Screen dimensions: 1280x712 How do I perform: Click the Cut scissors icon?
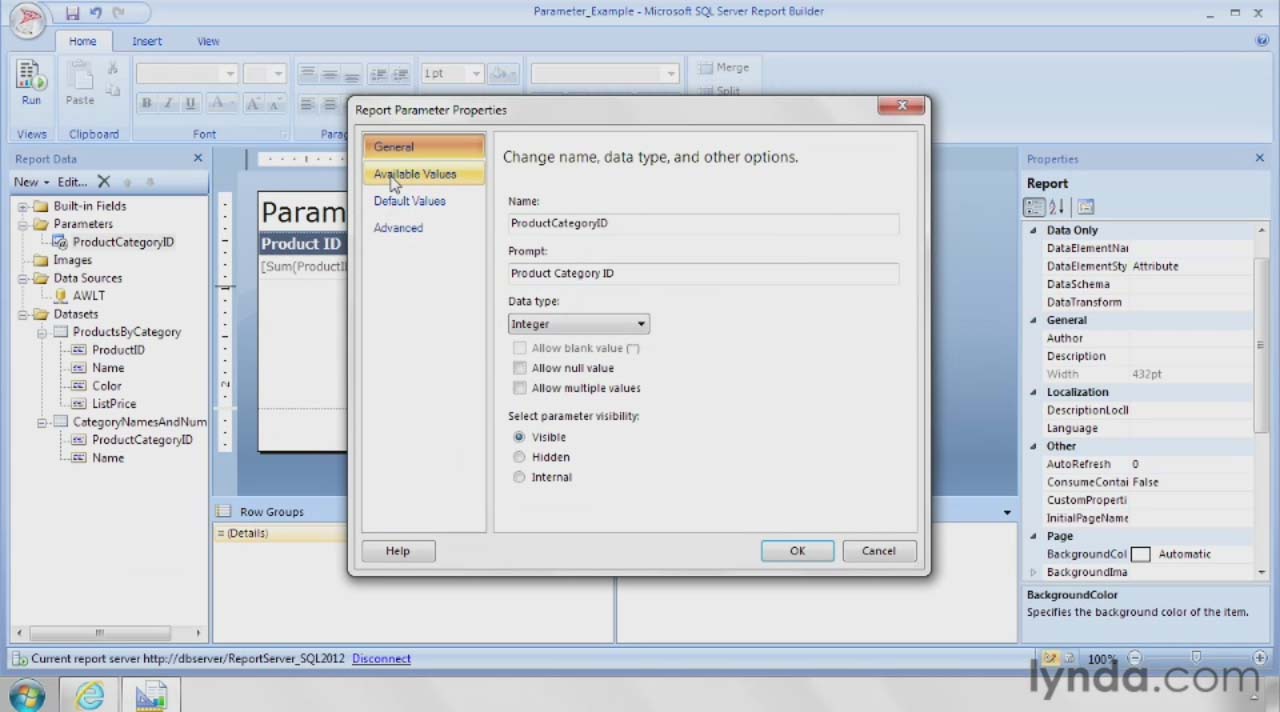(113, 68)
